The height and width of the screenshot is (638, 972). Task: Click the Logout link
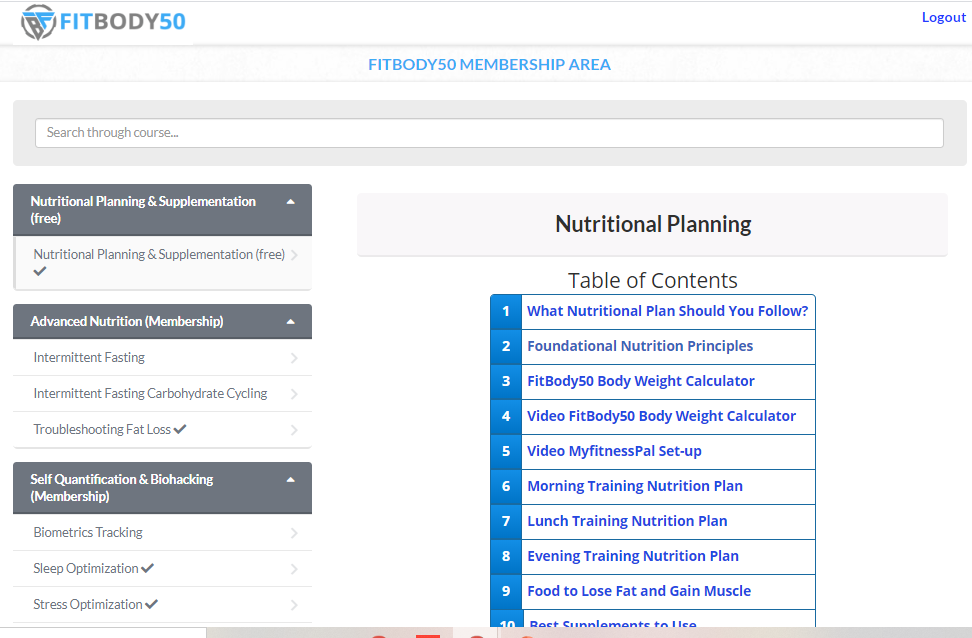[943, 17]
